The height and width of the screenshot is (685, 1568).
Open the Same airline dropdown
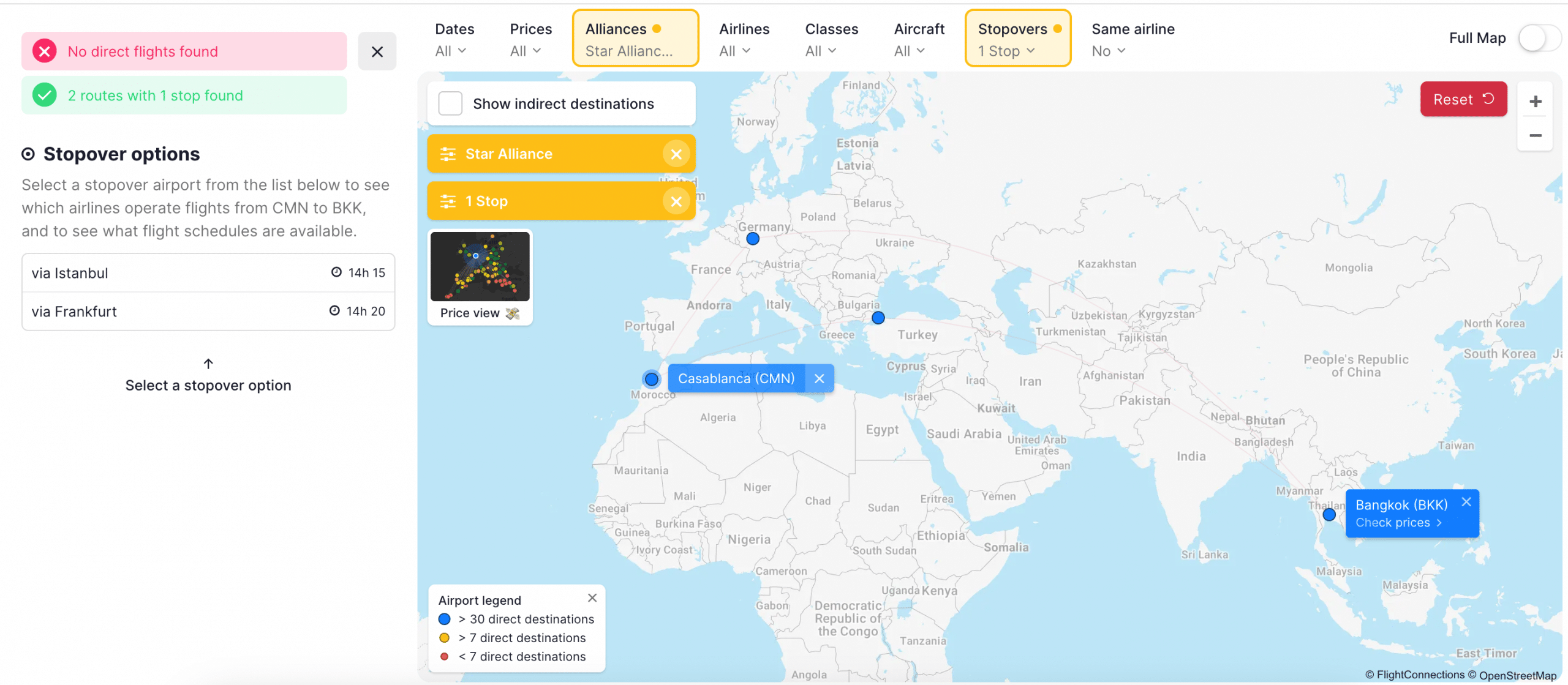pos(1132,40)
